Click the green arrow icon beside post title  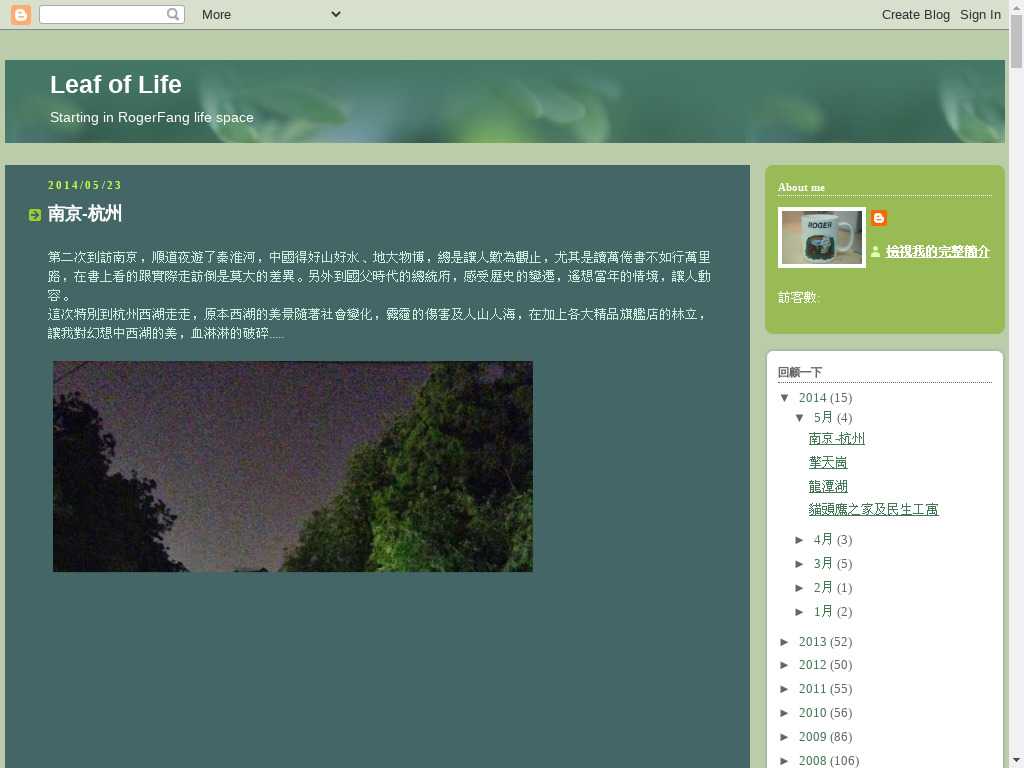(x=35, y=215)
